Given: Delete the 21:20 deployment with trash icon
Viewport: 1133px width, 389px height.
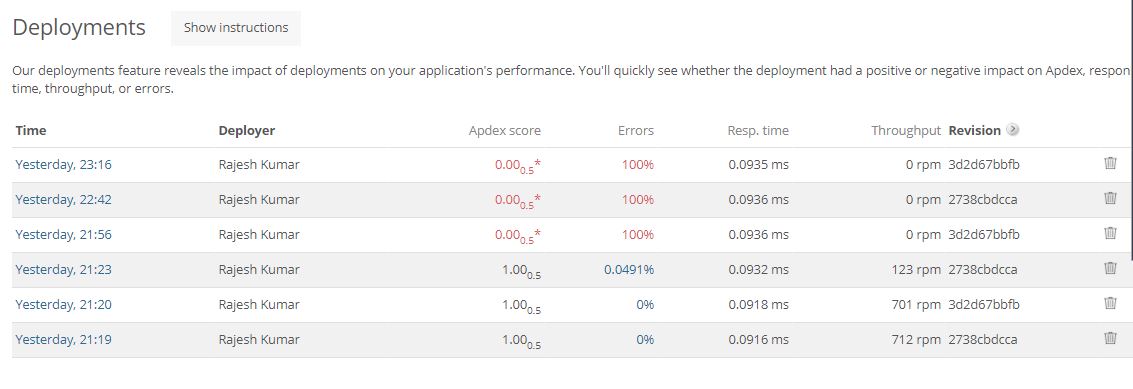Looking at the screenshot, I should click(1111, 303).
